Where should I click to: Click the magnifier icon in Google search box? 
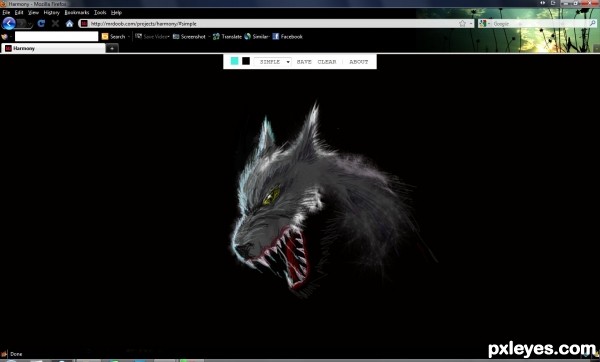[x=592, y=23]
